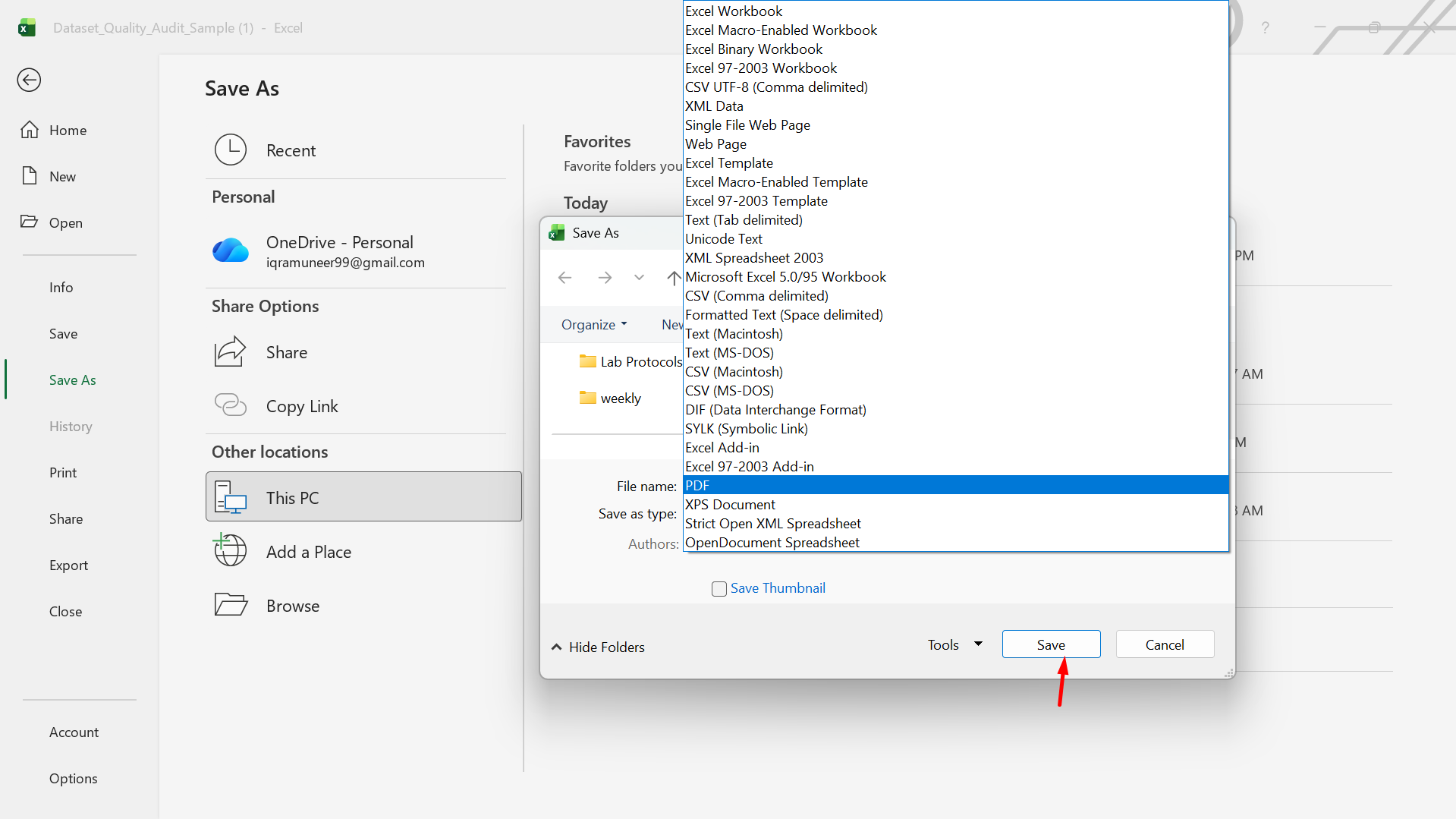1456x819 pixels.
Task: Select Excel 97-2003 Add-in type
Action: point(956,466)
